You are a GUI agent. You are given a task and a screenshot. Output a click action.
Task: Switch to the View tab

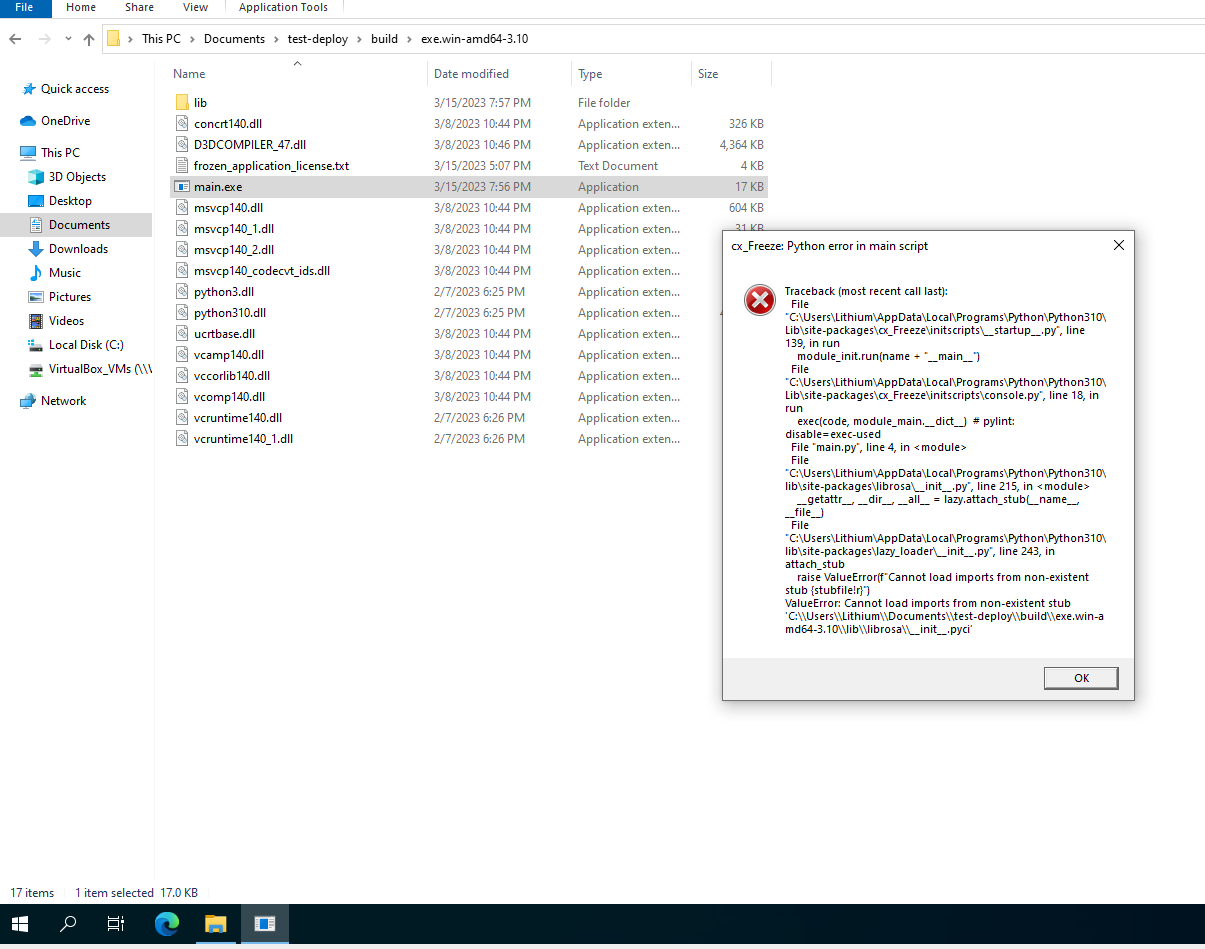pyautogui.click(x=195, y=8)
